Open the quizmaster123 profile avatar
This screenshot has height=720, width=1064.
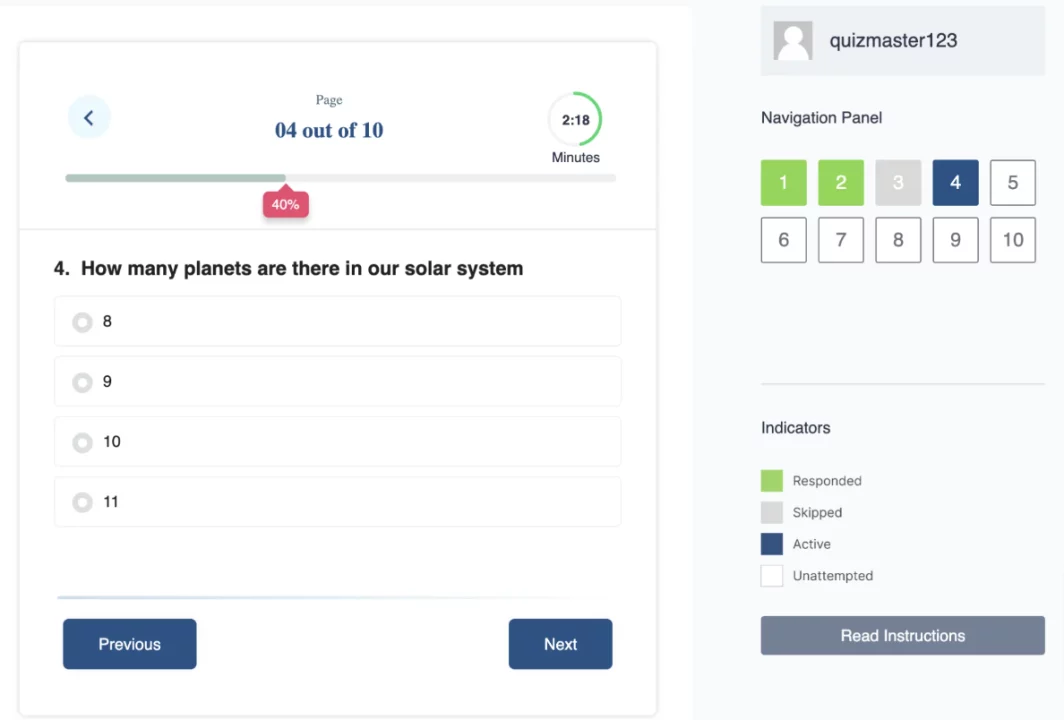click(793, 40)
